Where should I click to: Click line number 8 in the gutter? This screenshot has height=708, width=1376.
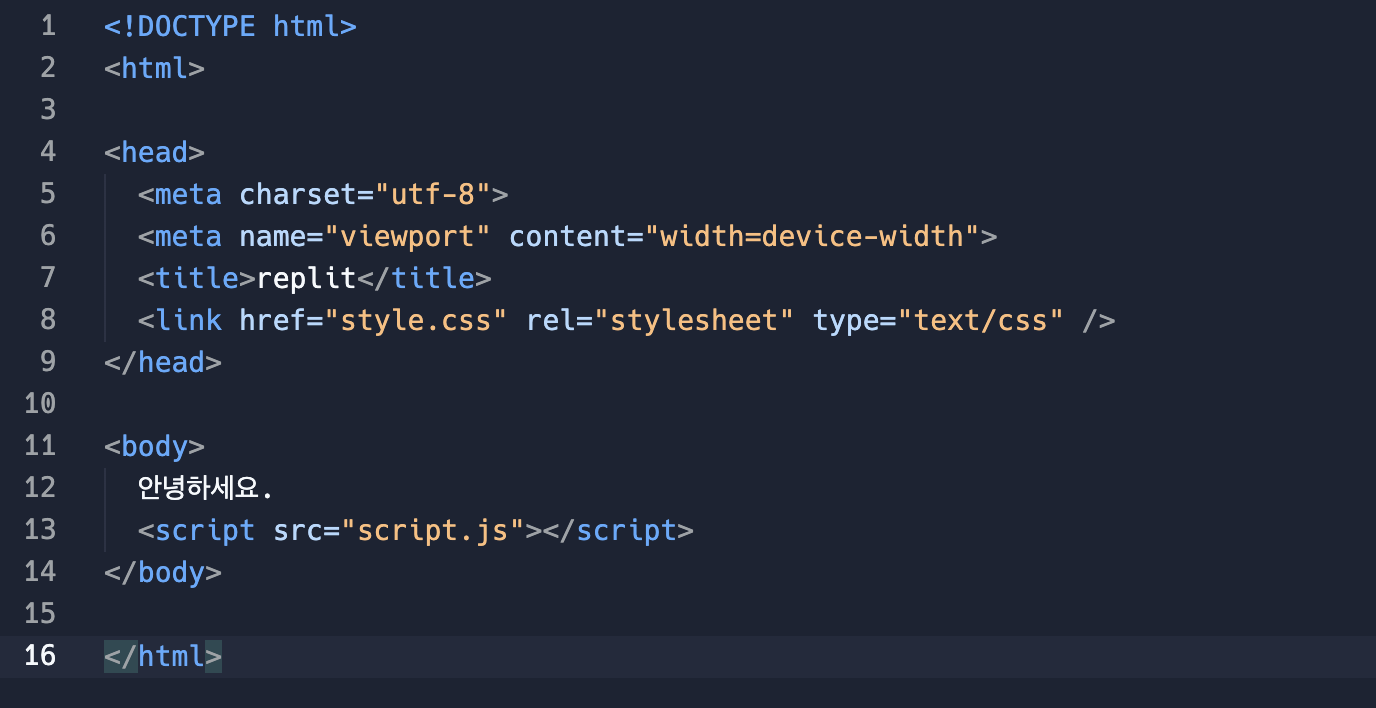click(48, 320)
